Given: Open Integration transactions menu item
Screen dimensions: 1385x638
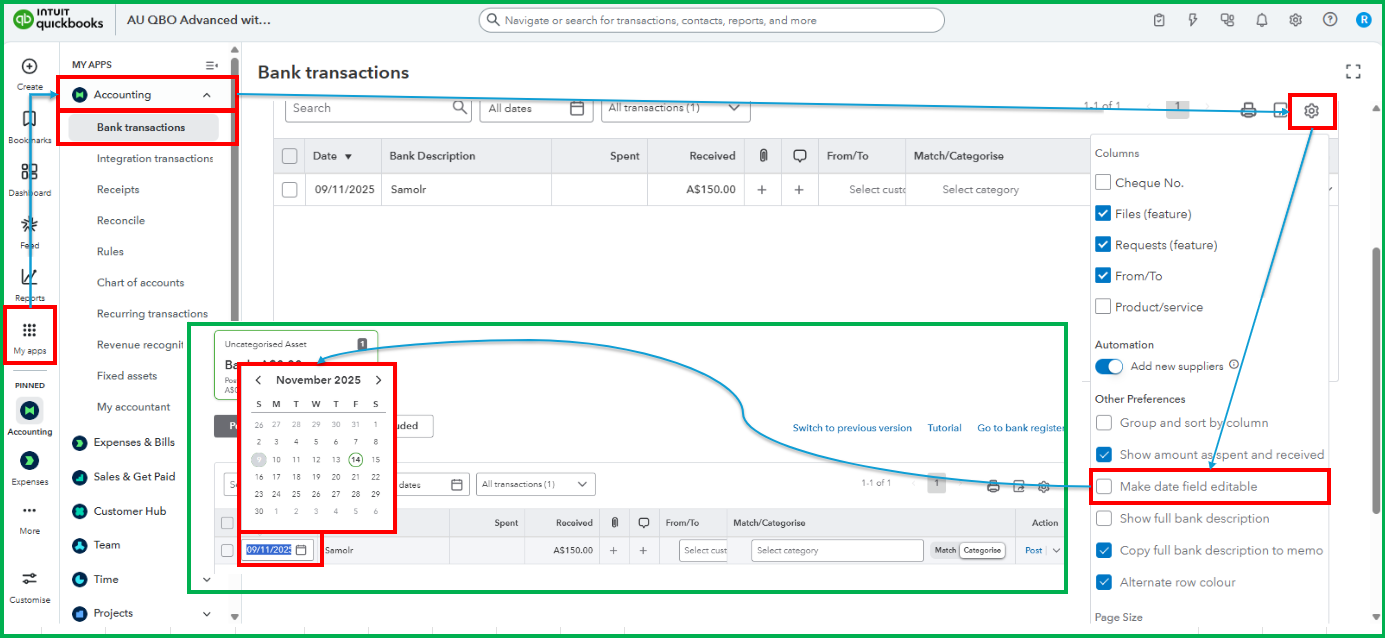Looking at the screenshot, I should click(x=155, y=159).
